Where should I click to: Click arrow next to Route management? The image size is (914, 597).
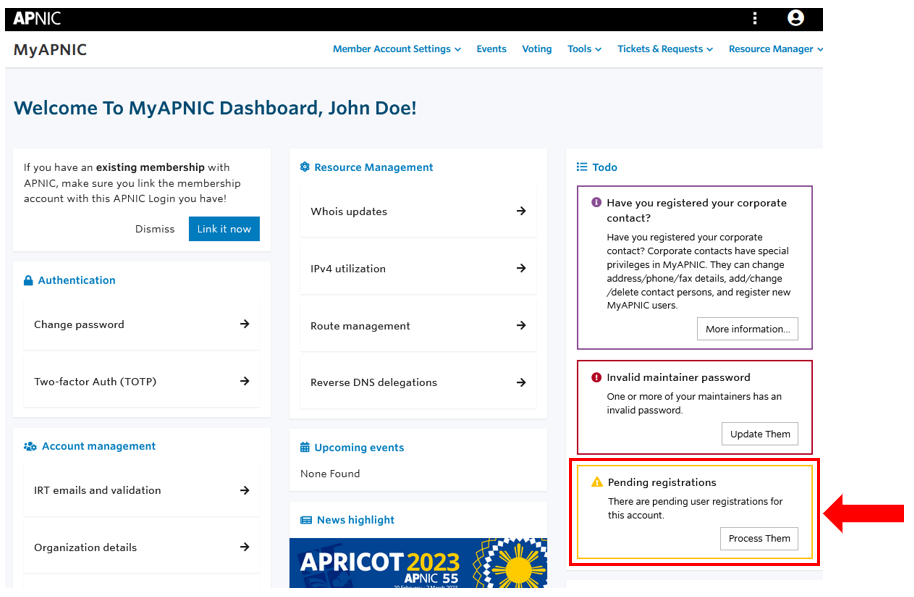521,325
